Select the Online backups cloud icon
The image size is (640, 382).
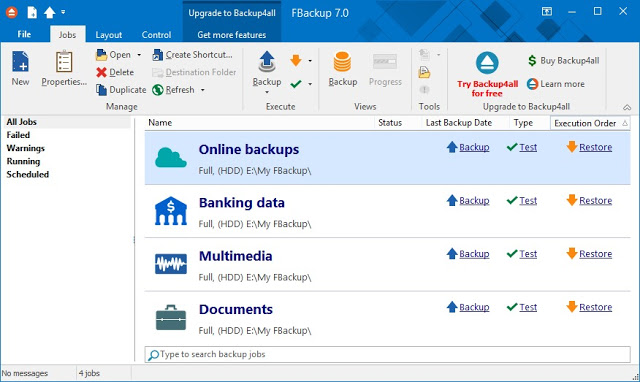click(x=171, y=158)
